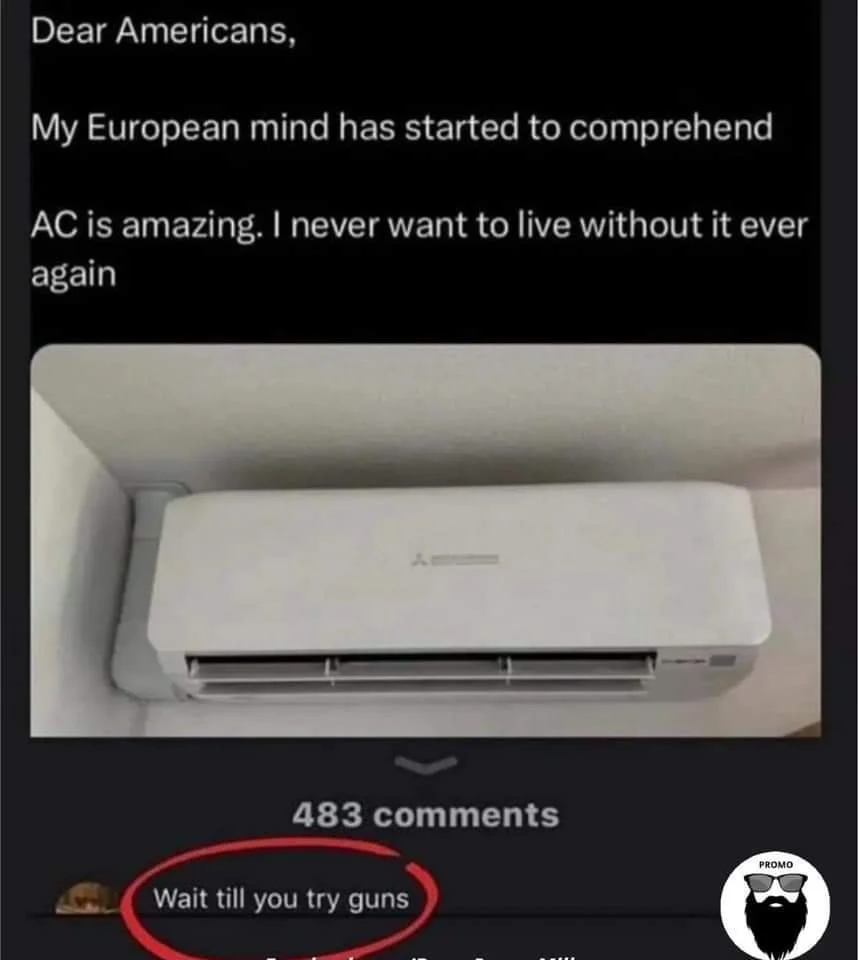Click the sunglasses on the bearded logo

tap(775, 882)
